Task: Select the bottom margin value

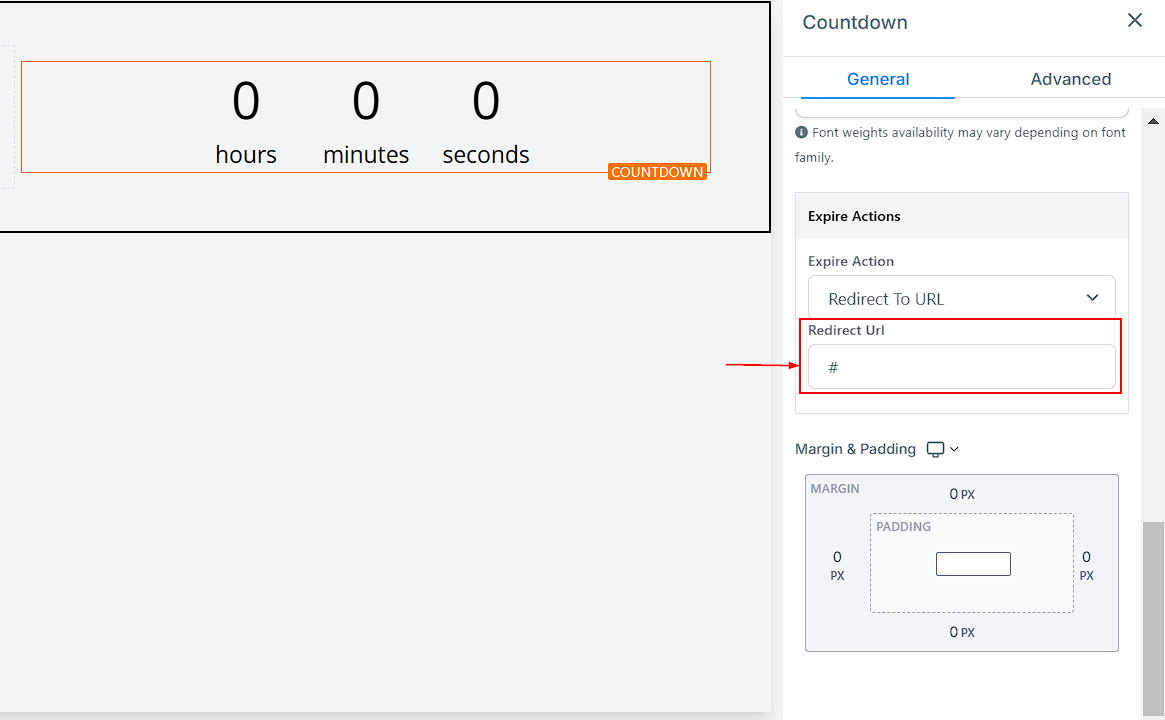Action: [x=954, y=632]
